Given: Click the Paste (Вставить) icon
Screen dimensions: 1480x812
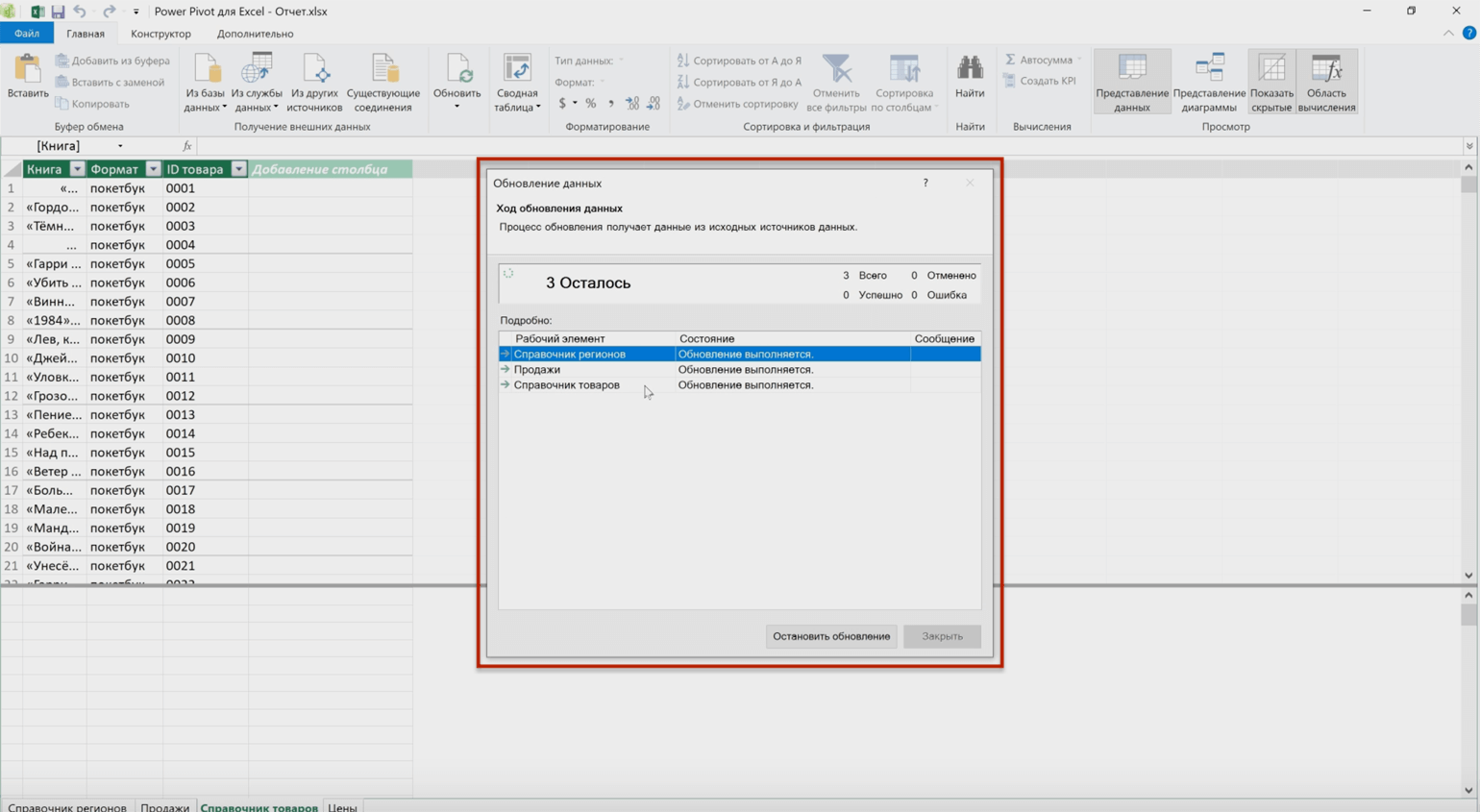Looking at the screenshot, I should tap(28, 68).
